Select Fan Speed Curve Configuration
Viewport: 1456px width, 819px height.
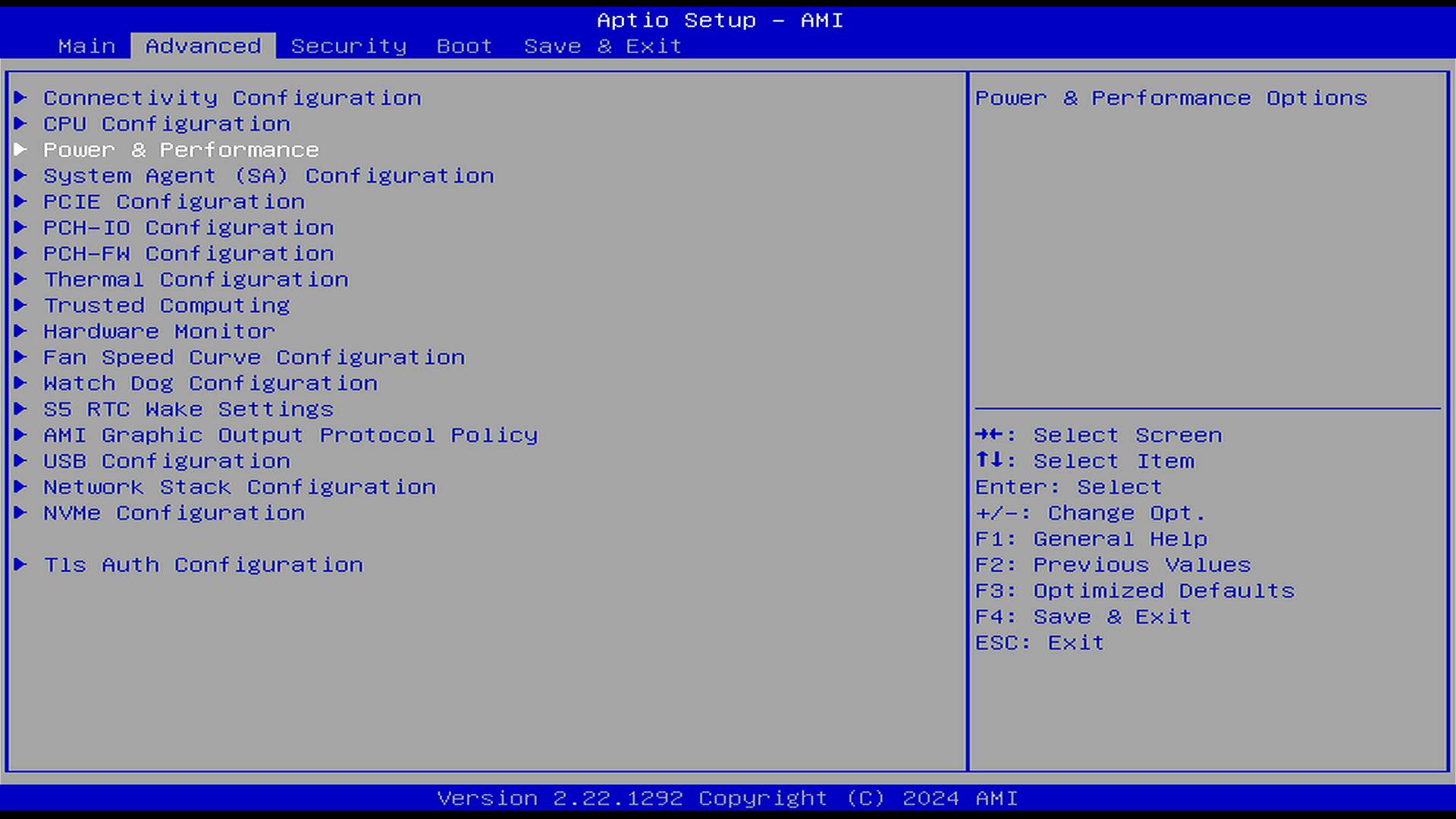253,357
